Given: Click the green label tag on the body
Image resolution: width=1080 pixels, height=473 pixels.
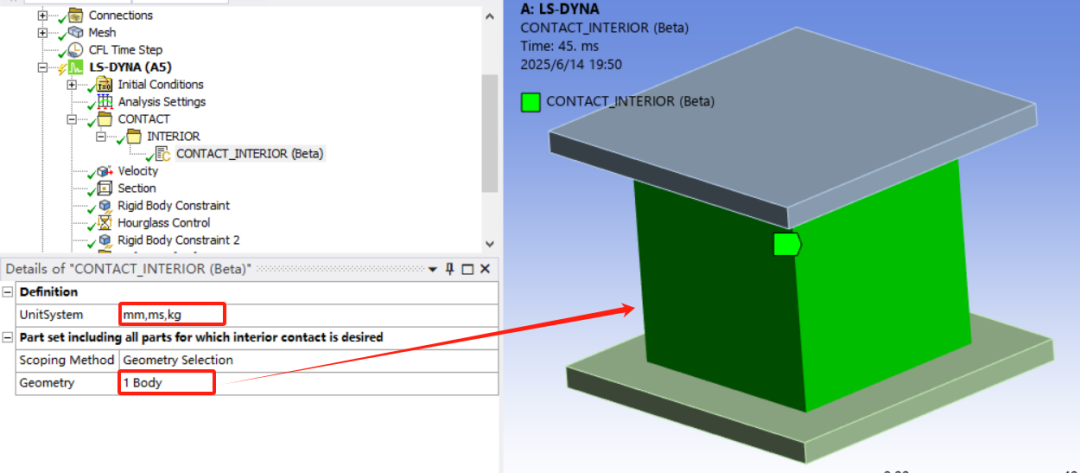Looking at the screenshot, I should [787, 244].
